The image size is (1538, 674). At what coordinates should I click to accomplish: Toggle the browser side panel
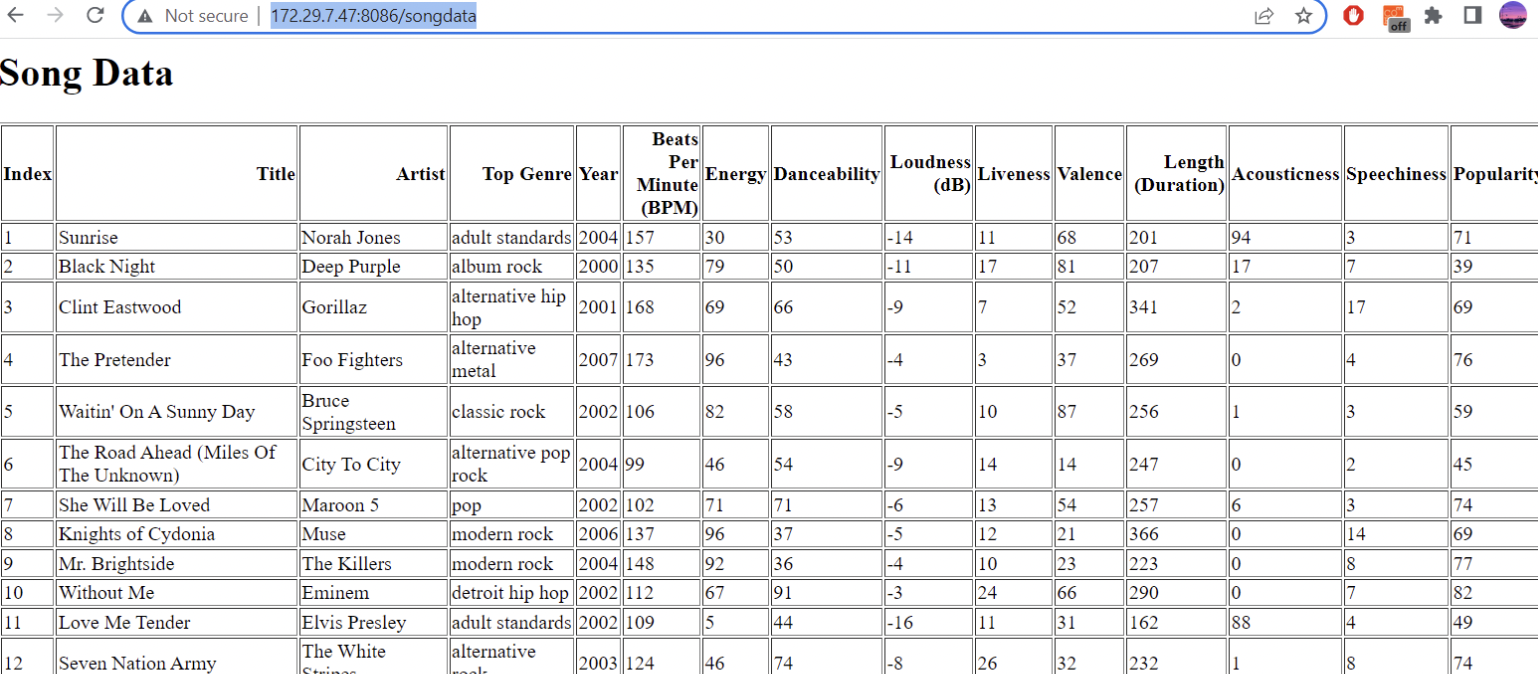point(1472,15)
